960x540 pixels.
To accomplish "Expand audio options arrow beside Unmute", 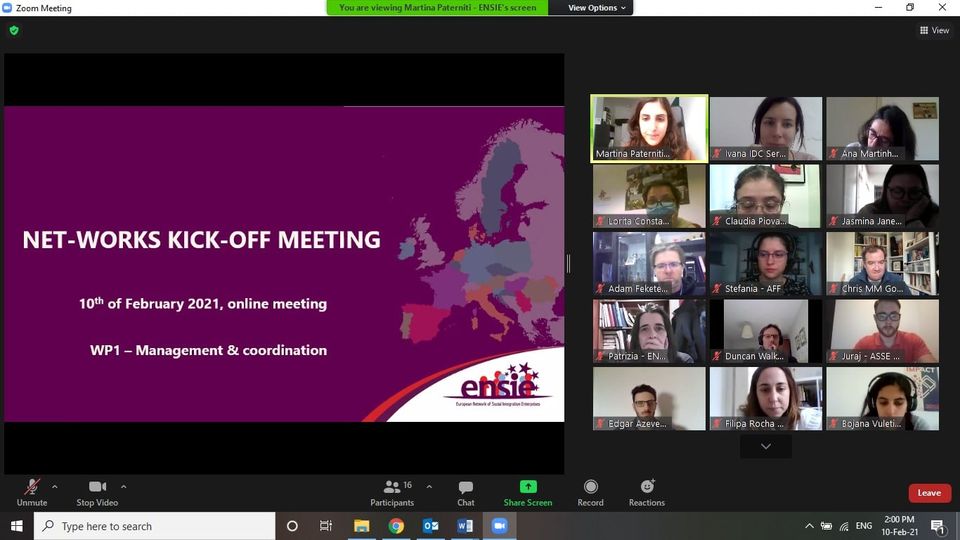I will coord(54,487).
